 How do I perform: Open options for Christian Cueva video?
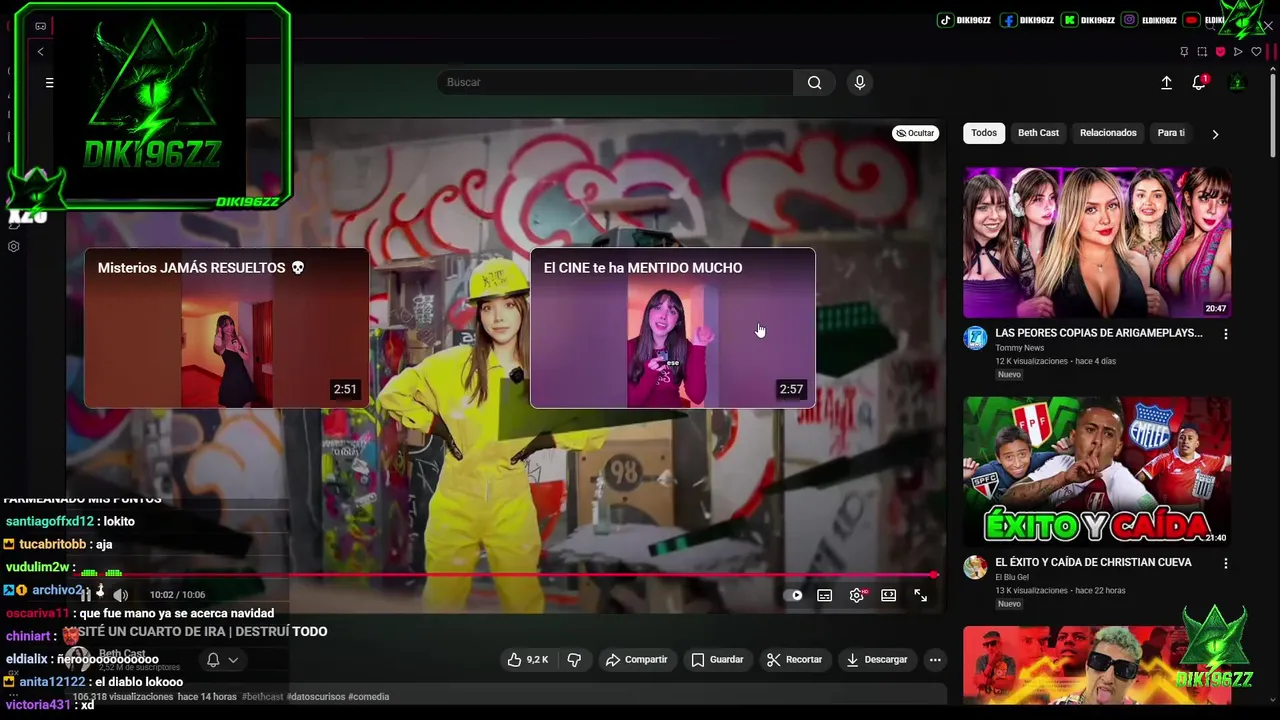click(x=1226, y=563)
